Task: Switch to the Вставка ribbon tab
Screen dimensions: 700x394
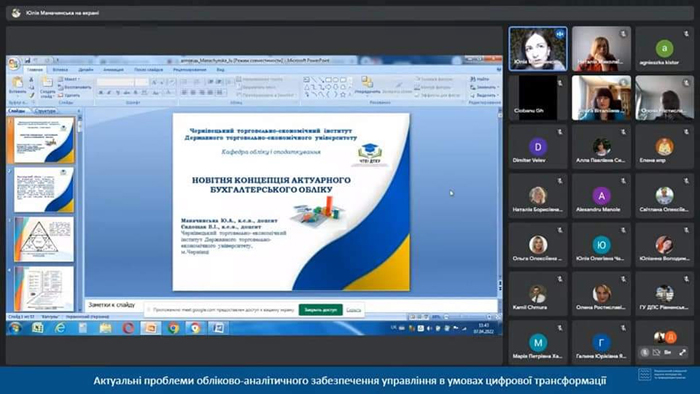Action: (60, 70)
